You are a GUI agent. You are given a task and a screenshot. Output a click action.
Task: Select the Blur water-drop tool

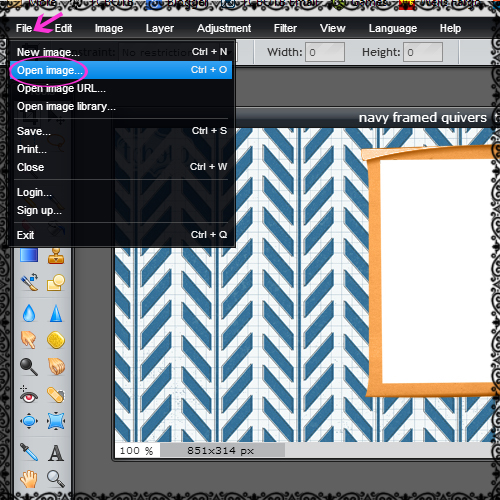[29, 313]
